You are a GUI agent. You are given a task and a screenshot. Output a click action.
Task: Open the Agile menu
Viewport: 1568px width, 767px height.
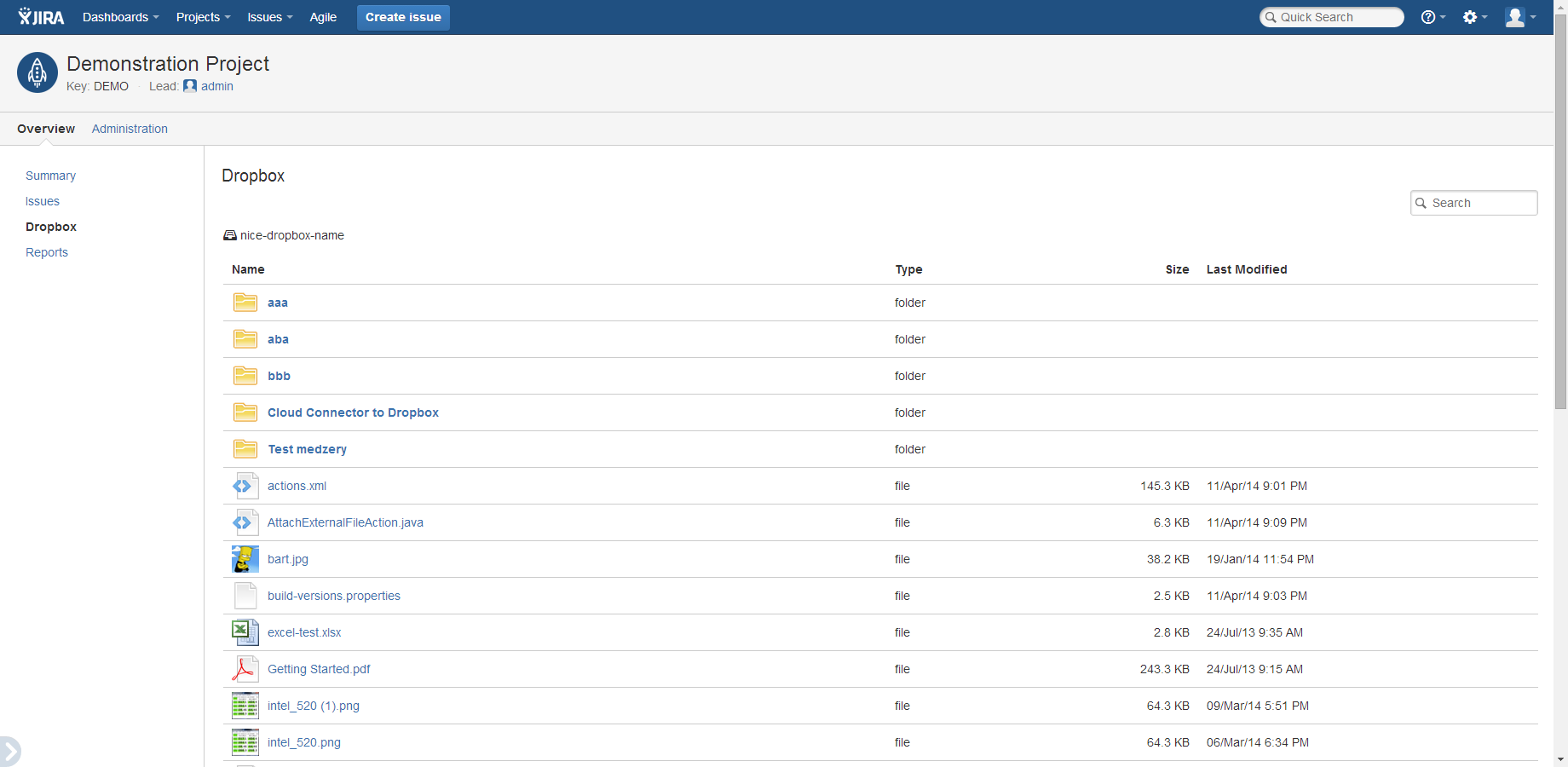point(323,17)
